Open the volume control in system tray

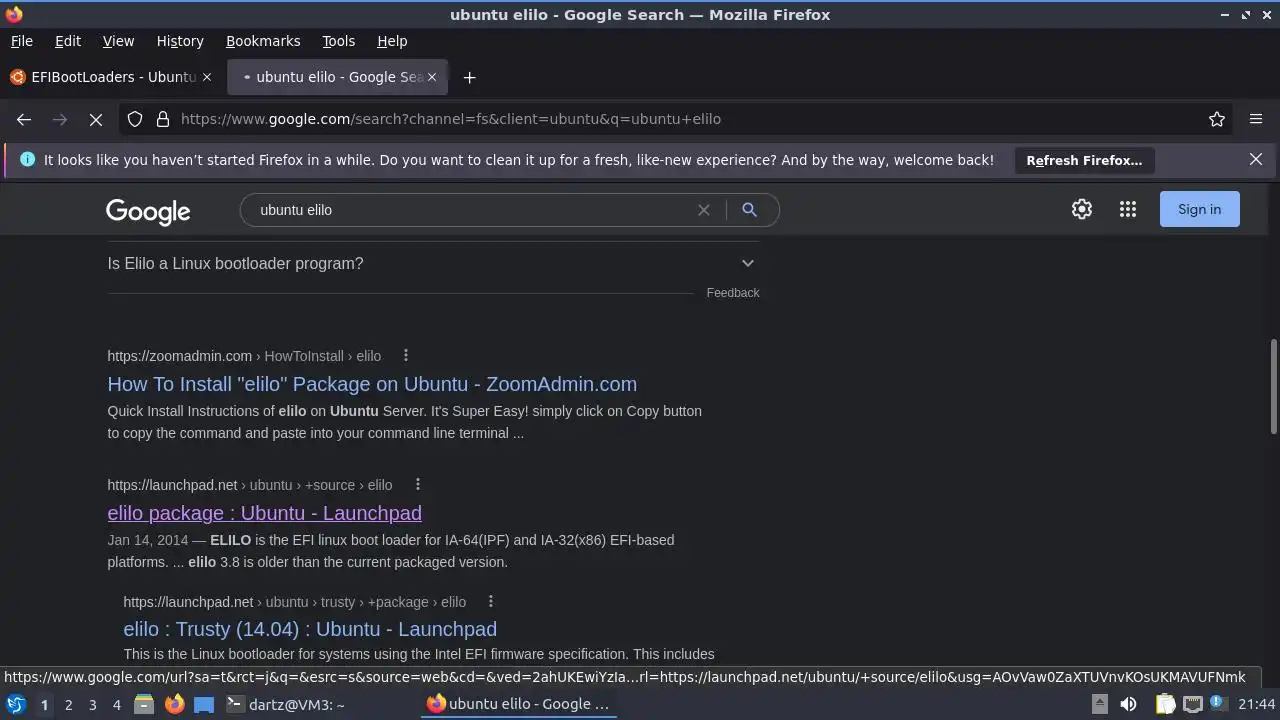tap(1128, 704)
